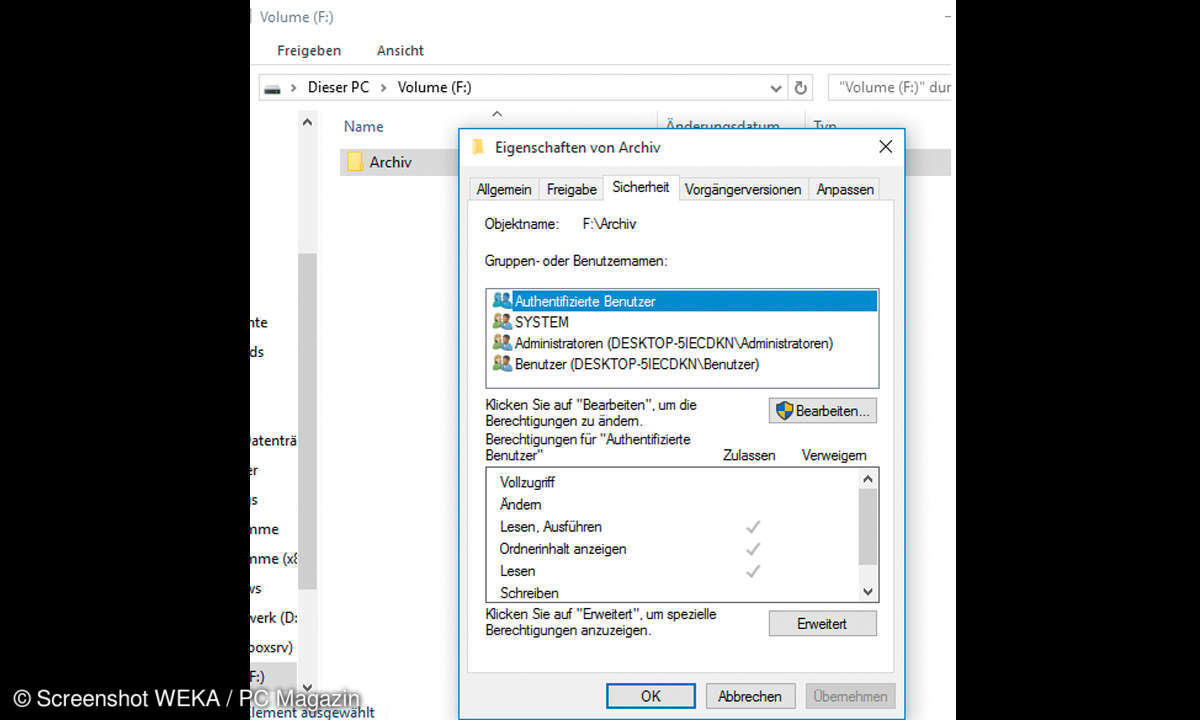
Task: Click the navigation pane scrollbar thumb
Action: [x=307, y=420]
